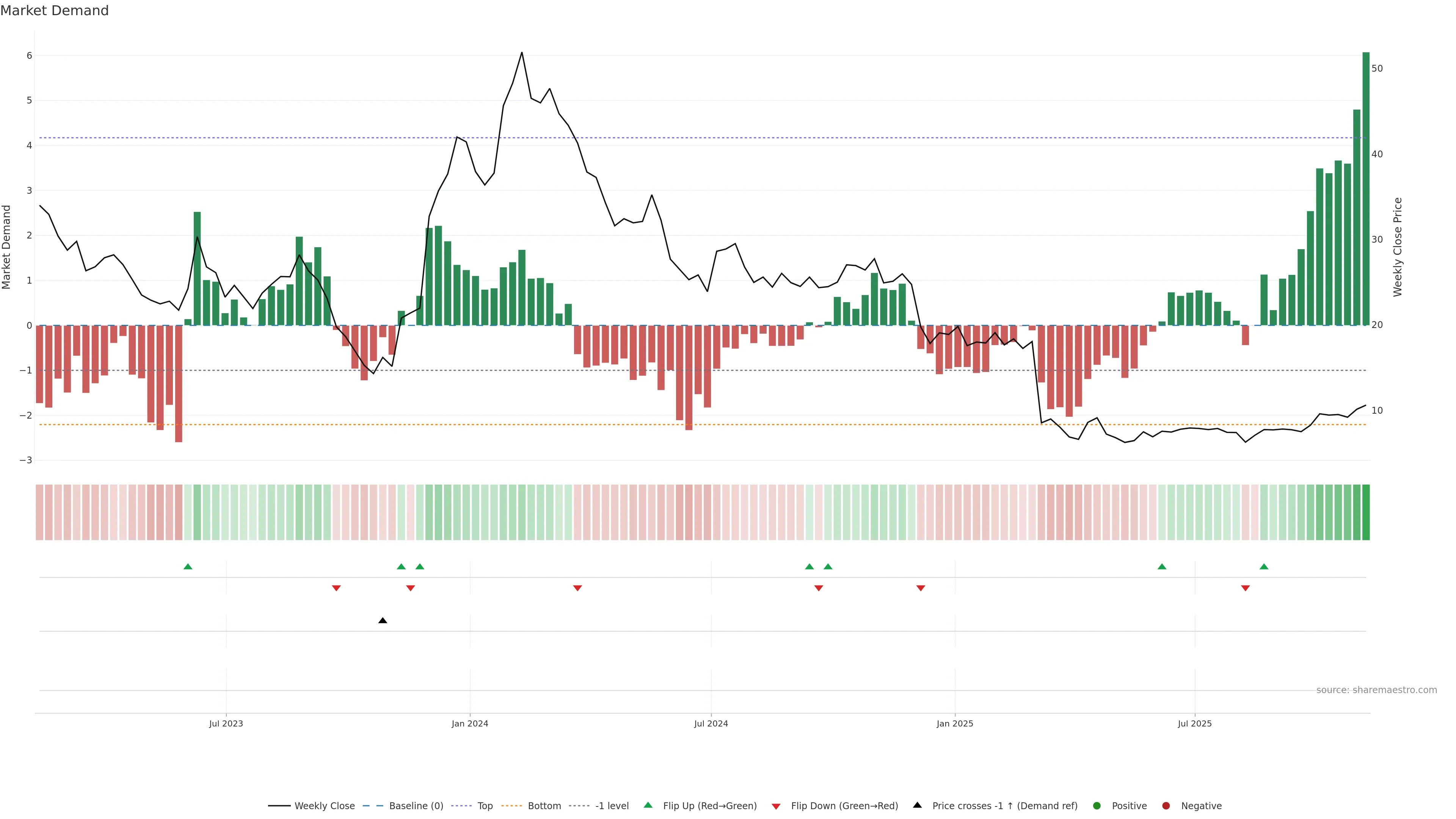This screenshot has width=1456, height=819.
Task: Hide the Top dotted line series
Action: pyautogui.click(x=485, y=805)
